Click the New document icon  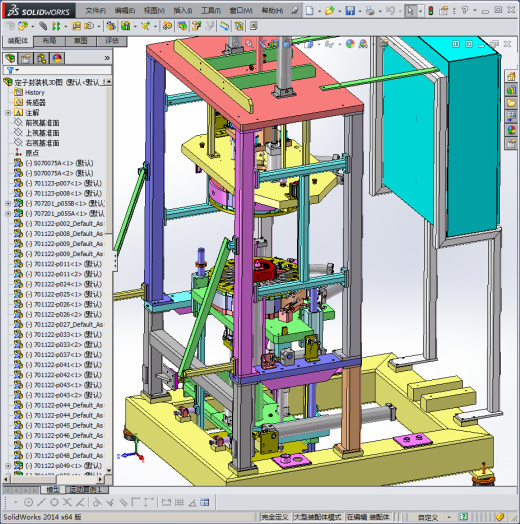tap(310, 10)
